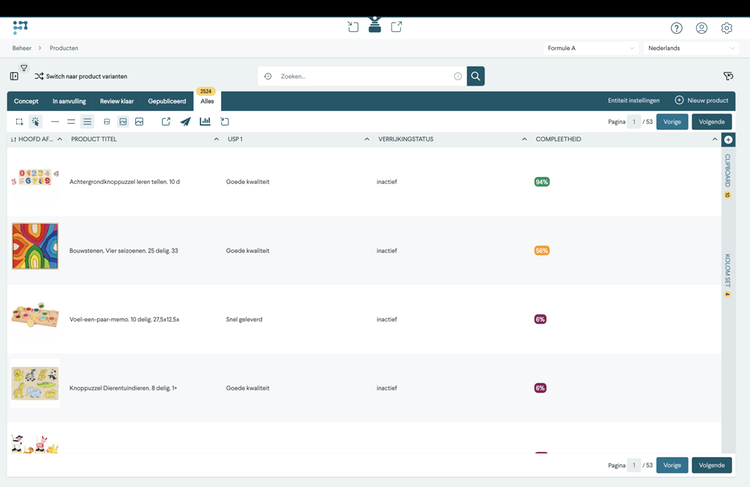Toggle the click-select cursor tool
This screenshot has width=750, height=487.
(35, 122)
